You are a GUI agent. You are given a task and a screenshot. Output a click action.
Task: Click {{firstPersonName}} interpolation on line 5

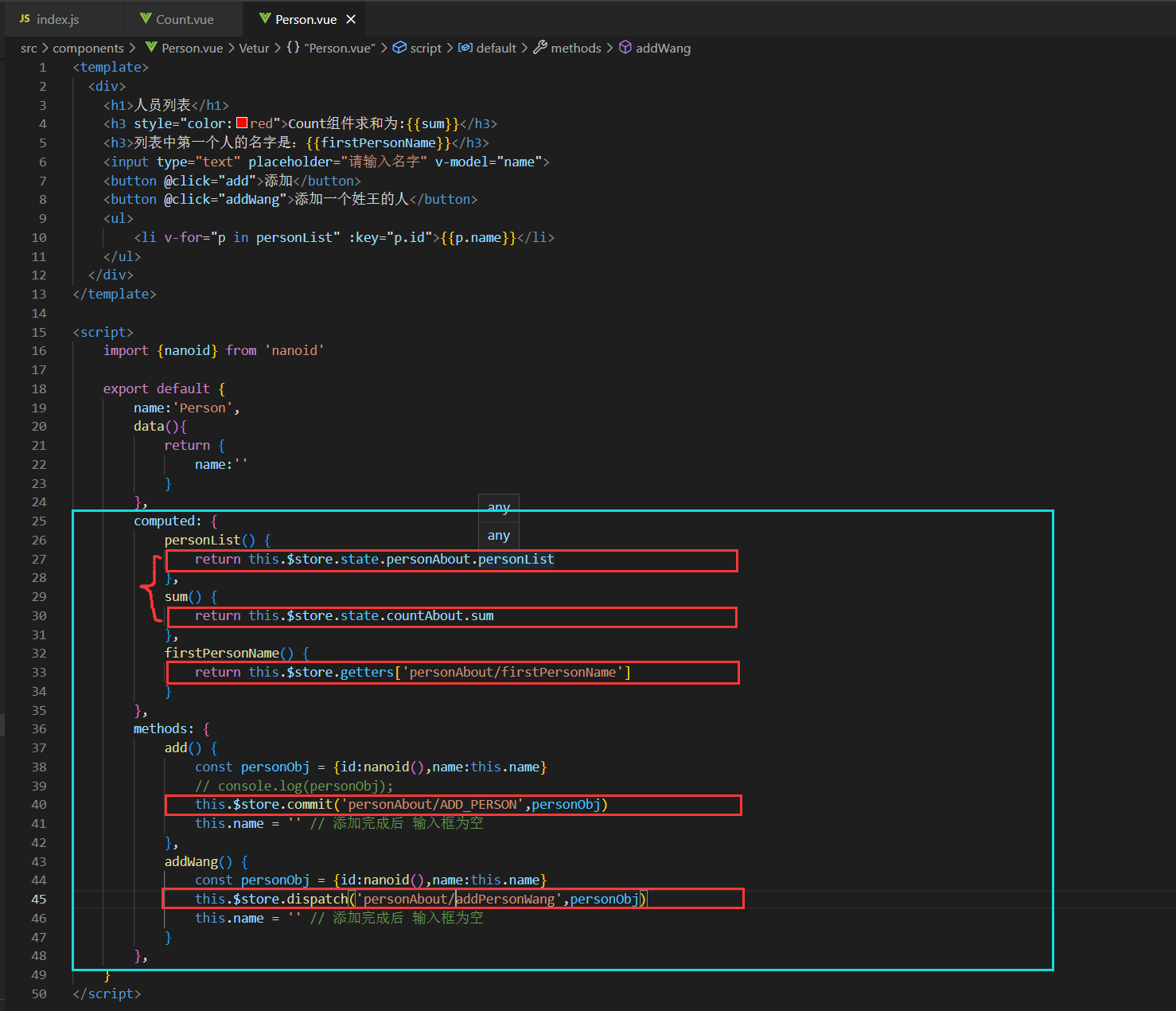(379, 143)
